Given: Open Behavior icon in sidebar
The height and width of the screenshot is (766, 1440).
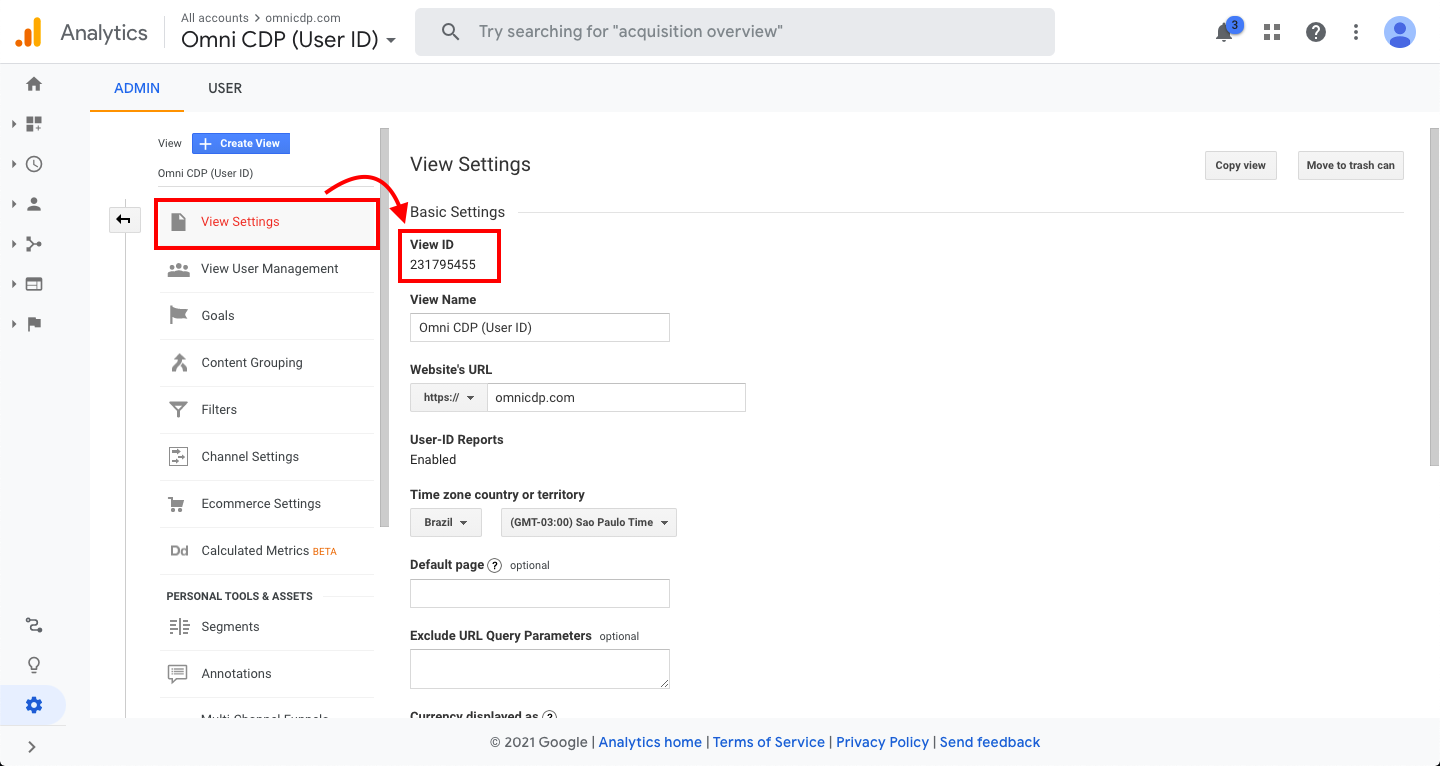Looking at the screenshot, I should (34, 284).
